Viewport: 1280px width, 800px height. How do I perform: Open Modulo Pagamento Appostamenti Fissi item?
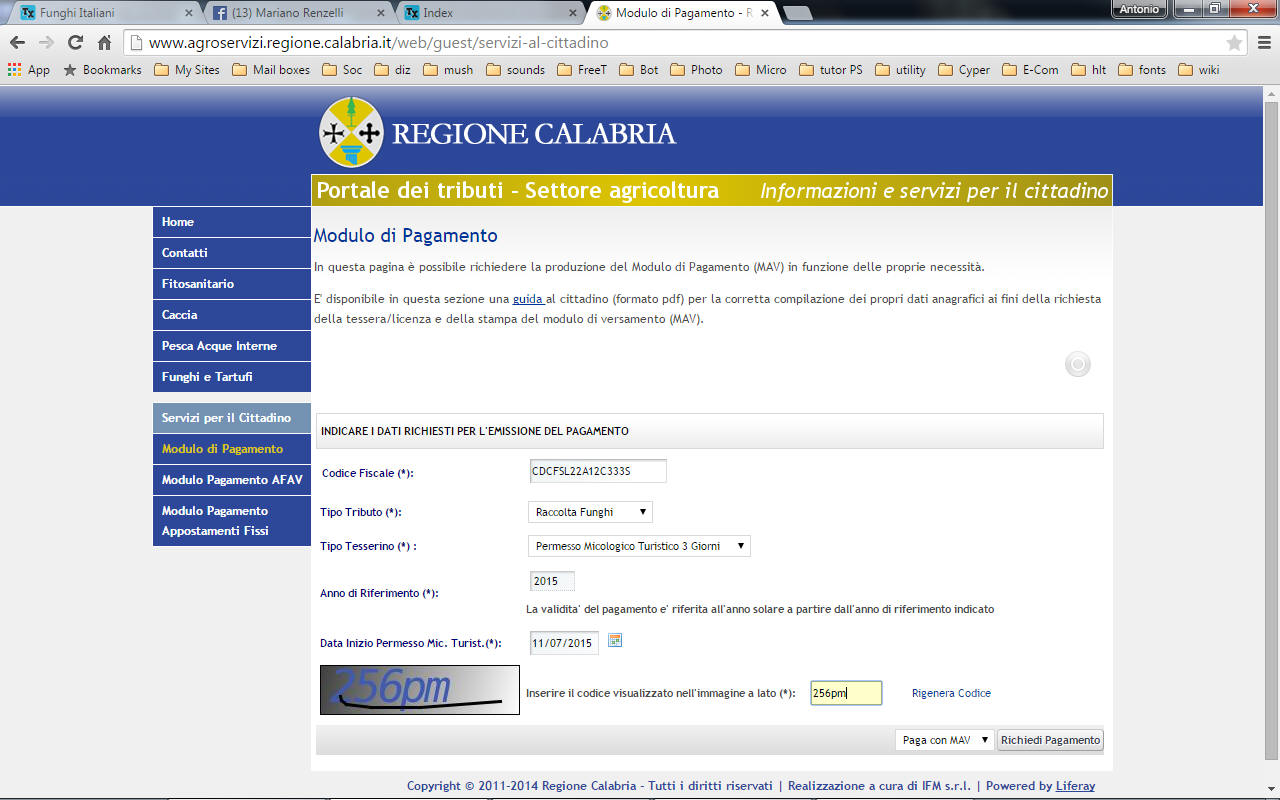tap(232, 521)
